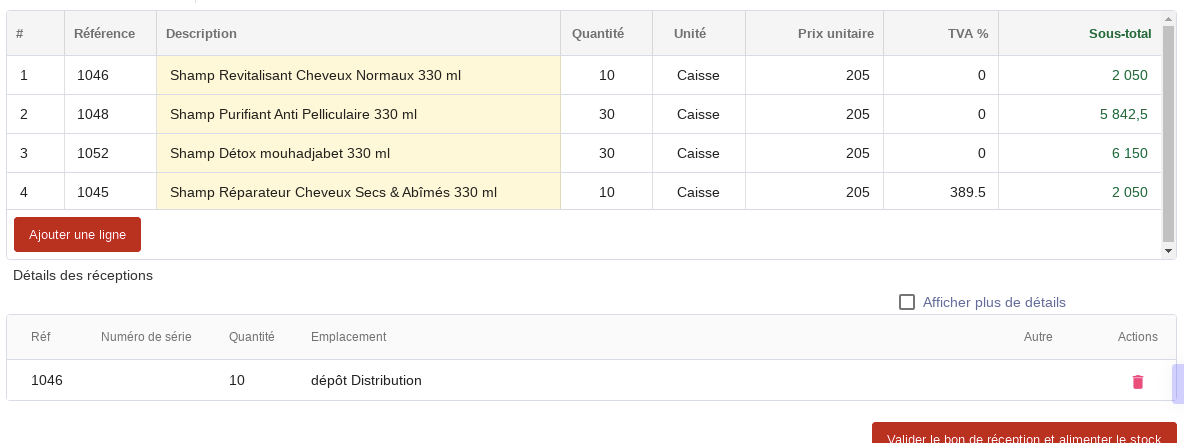Enable Afficher plus de détails checkbox
The width and height of the screenshot is (1184, 443).
click(x=906, y=302)
